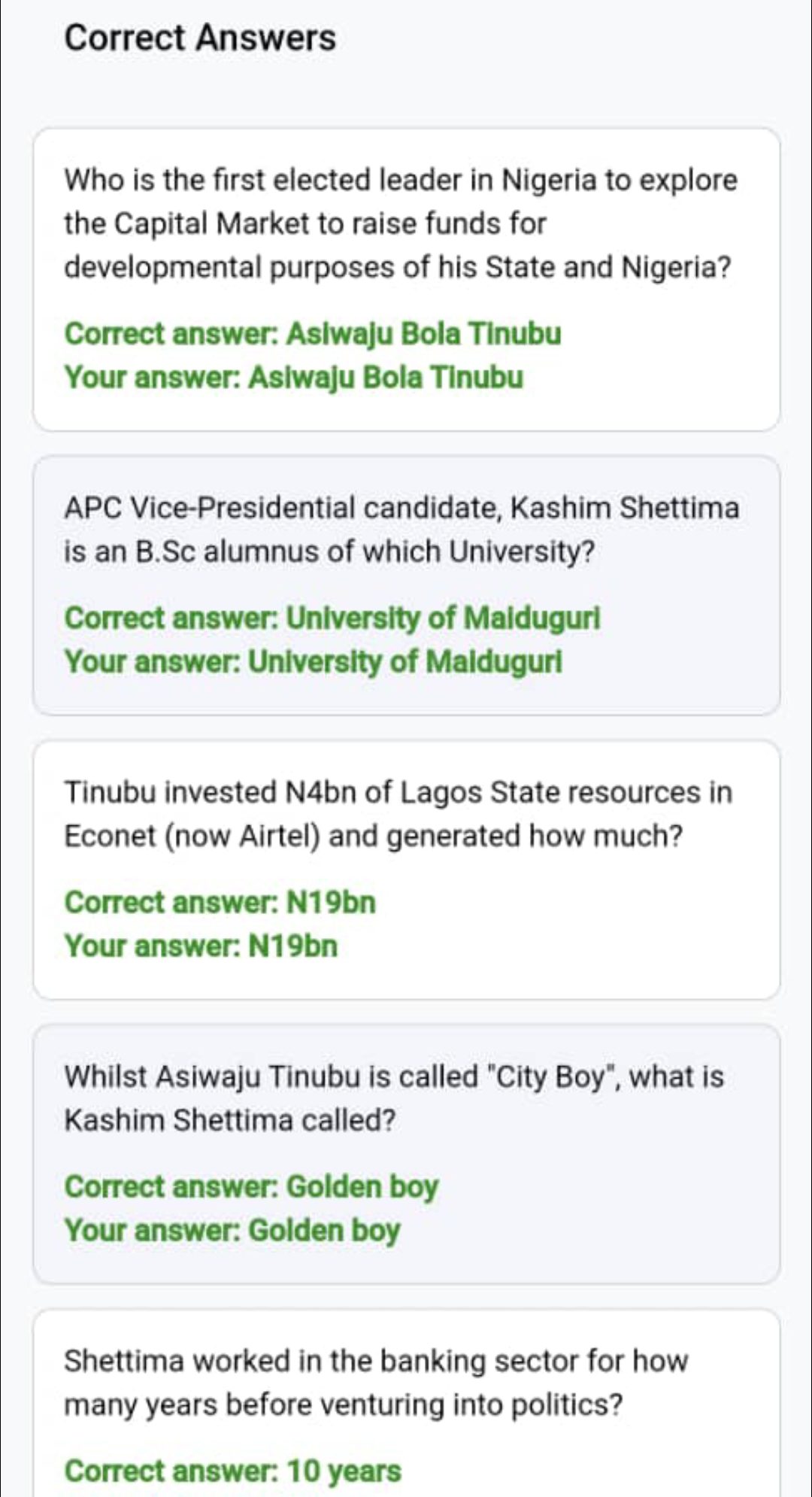Tap the fifth card about Shettima's banking
This screenshot has width=812, height=1497.
pyautogui.click(x=407, y=1403)
